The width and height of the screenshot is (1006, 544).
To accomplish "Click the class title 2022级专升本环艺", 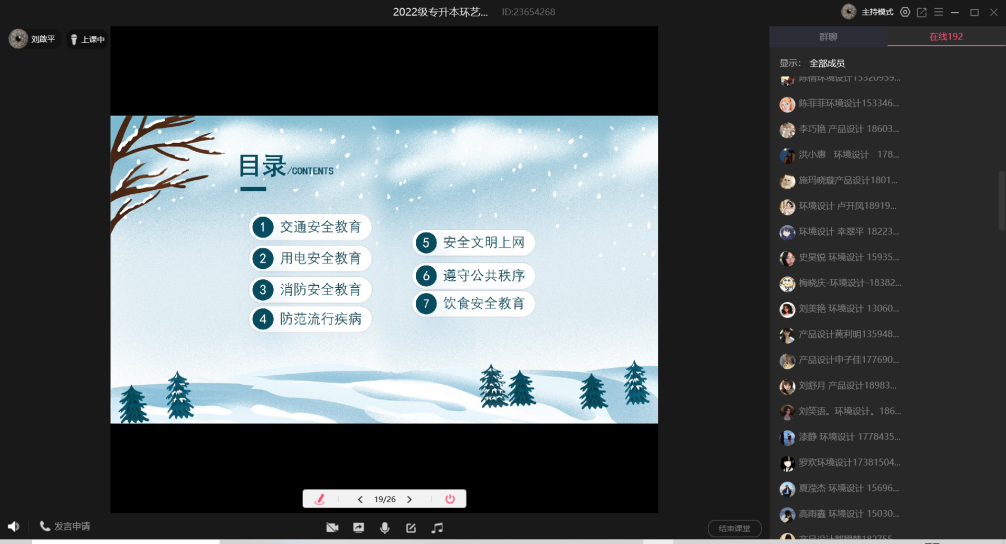I will coord(440,12).
